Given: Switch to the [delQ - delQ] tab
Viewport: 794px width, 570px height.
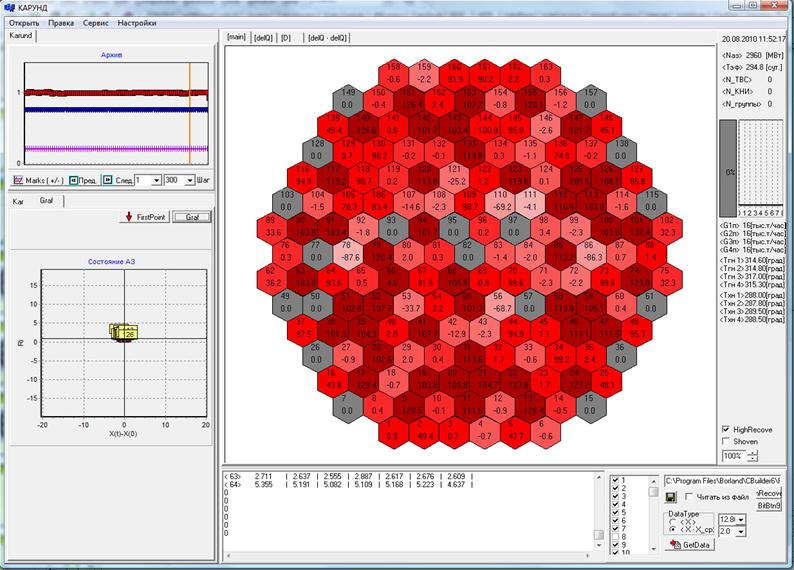Looking at the screenshot, I should point(328,38).
